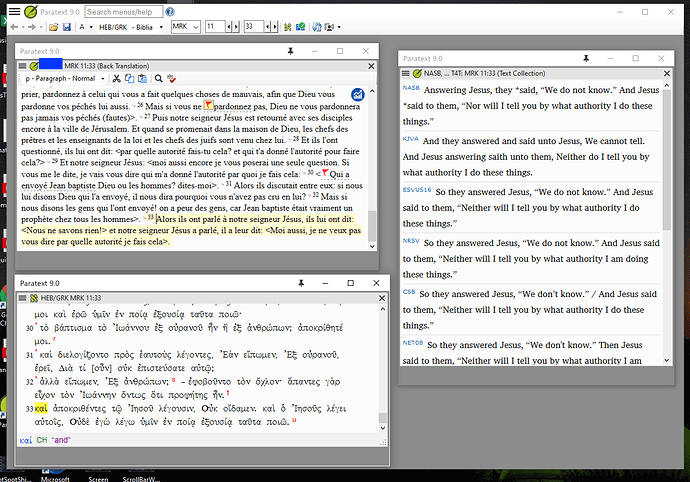Go to previous verse with stepper
The image size is (690, 482).
[268, 27]
